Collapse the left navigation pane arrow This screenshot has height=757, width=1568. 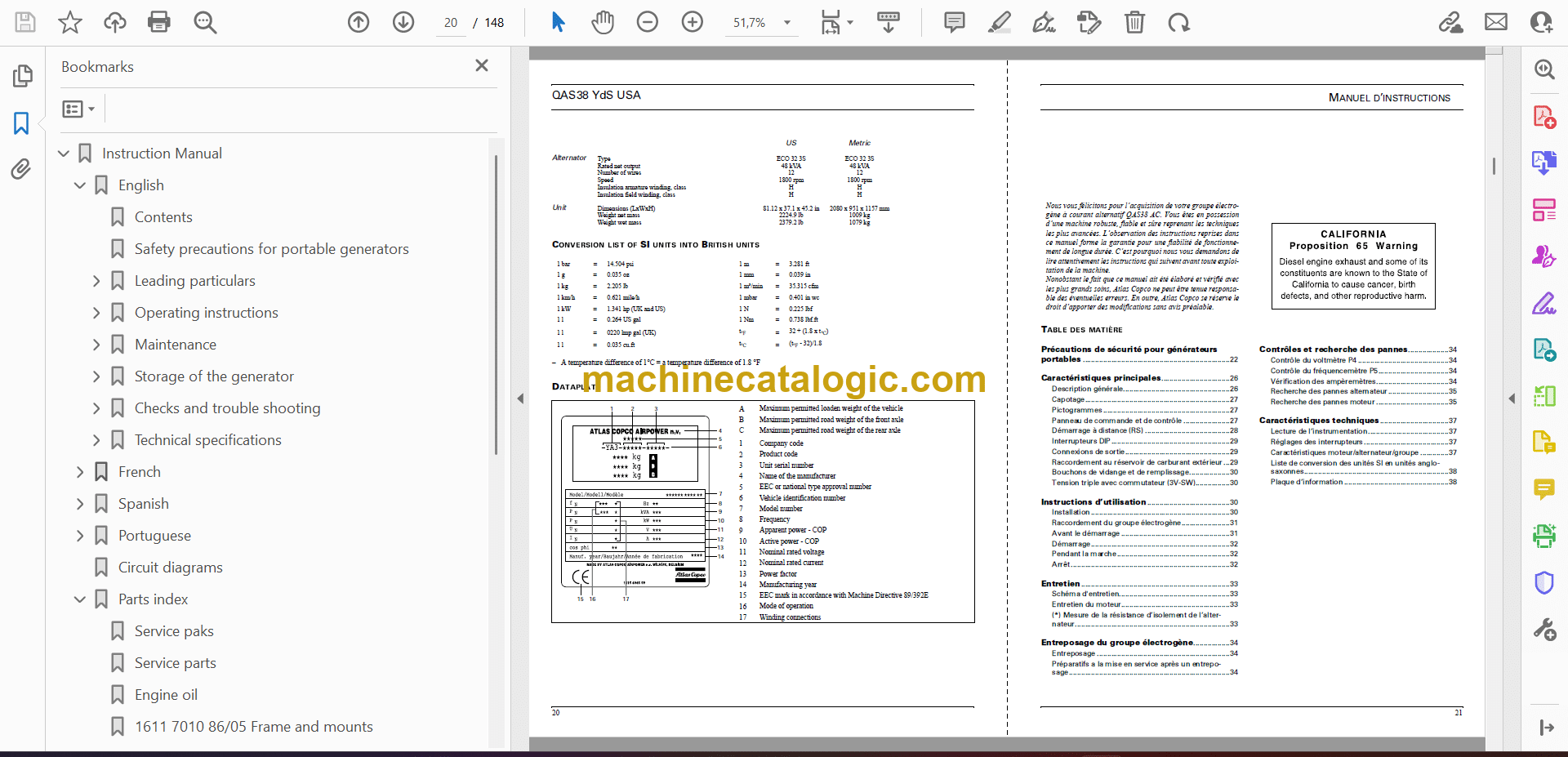point(520,399)
